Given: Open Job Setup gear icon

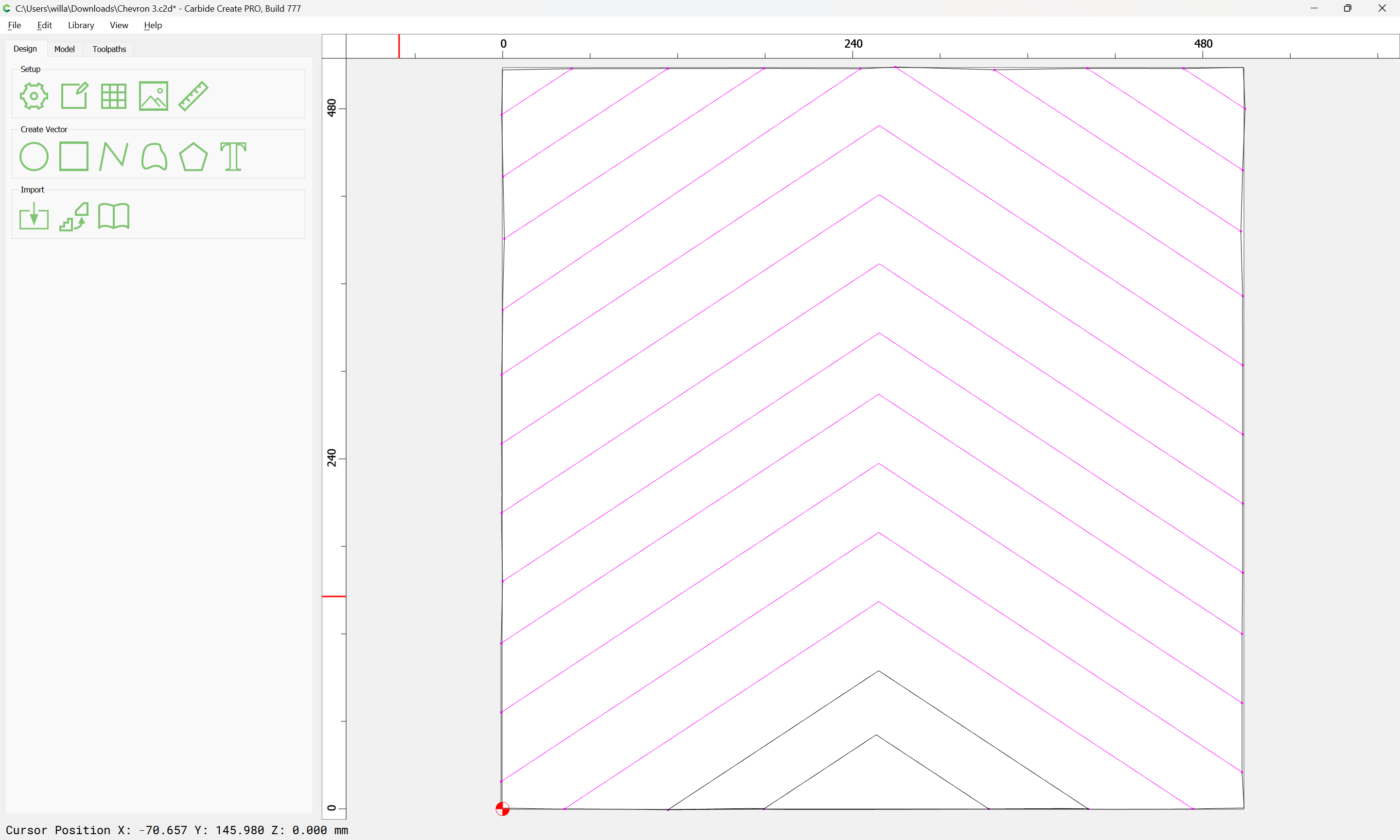Looking at the screenshot, I should [34, 96].
